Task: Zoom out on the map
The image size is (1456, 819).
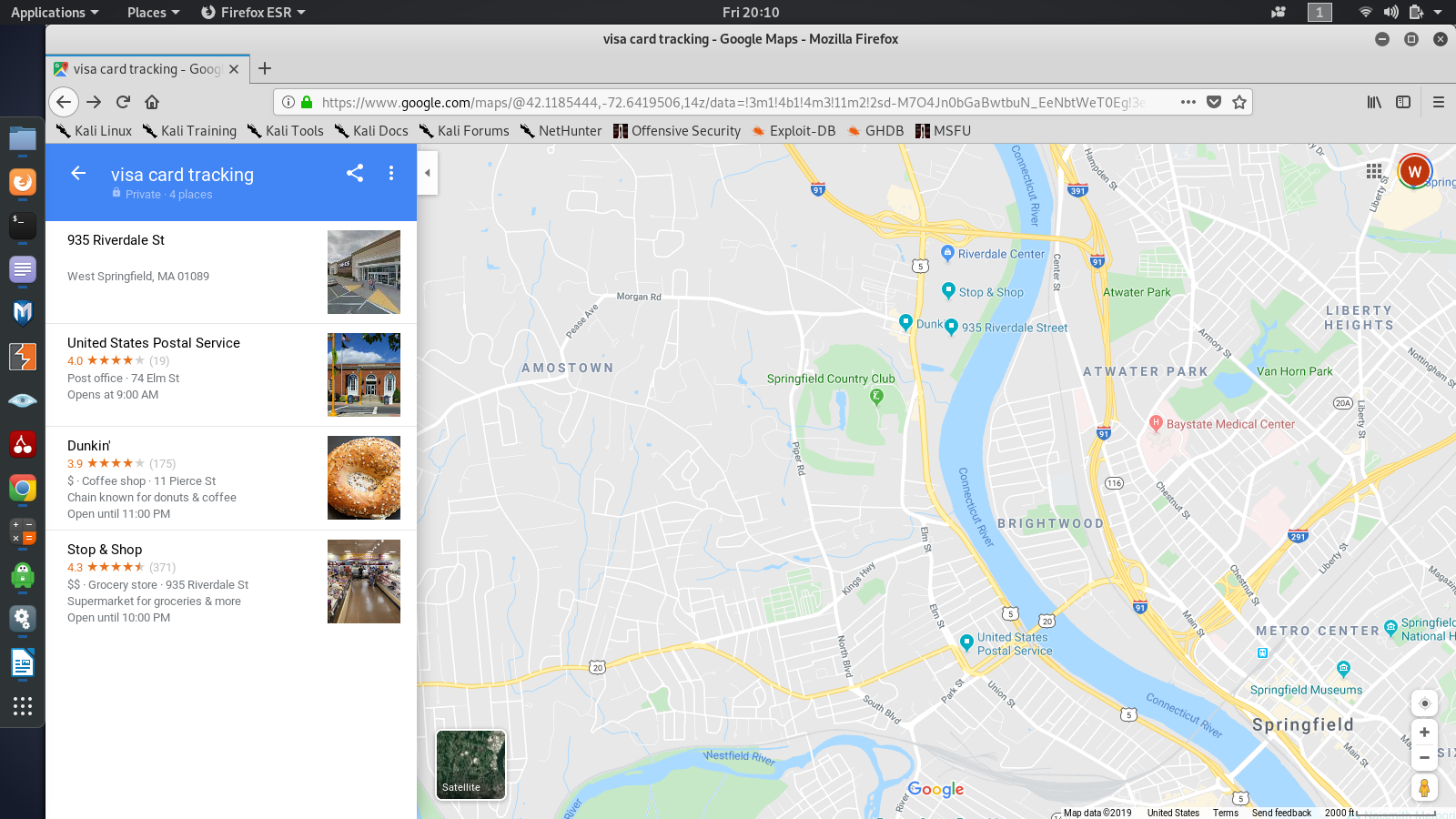Action: (x=1425, y=757)
